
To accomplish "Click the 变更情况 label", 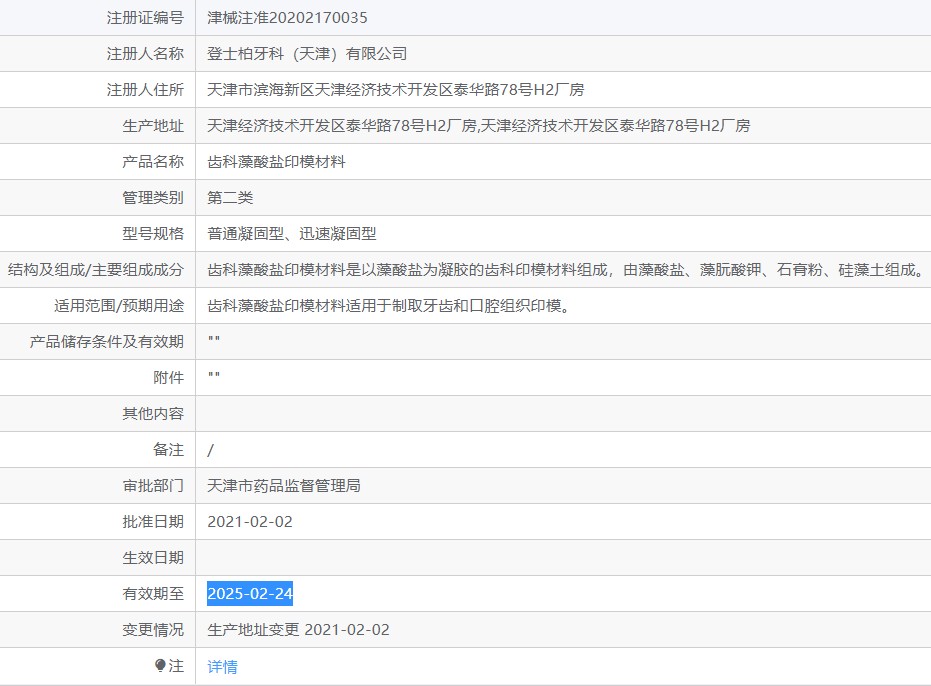I will [153, 630].
